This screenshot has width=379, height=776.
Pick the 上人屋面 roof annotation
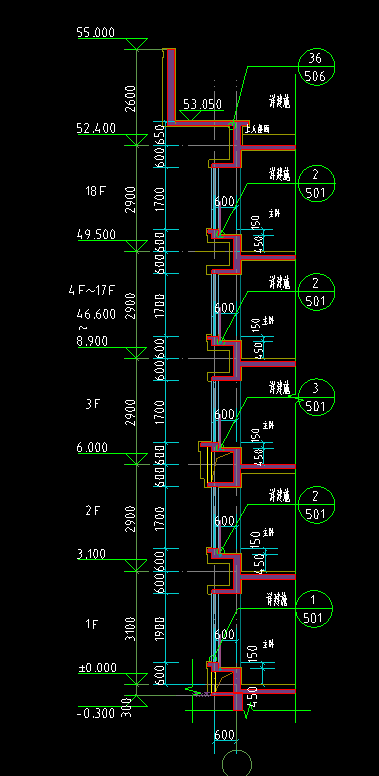pyautogui.click(x=256, y=129)
